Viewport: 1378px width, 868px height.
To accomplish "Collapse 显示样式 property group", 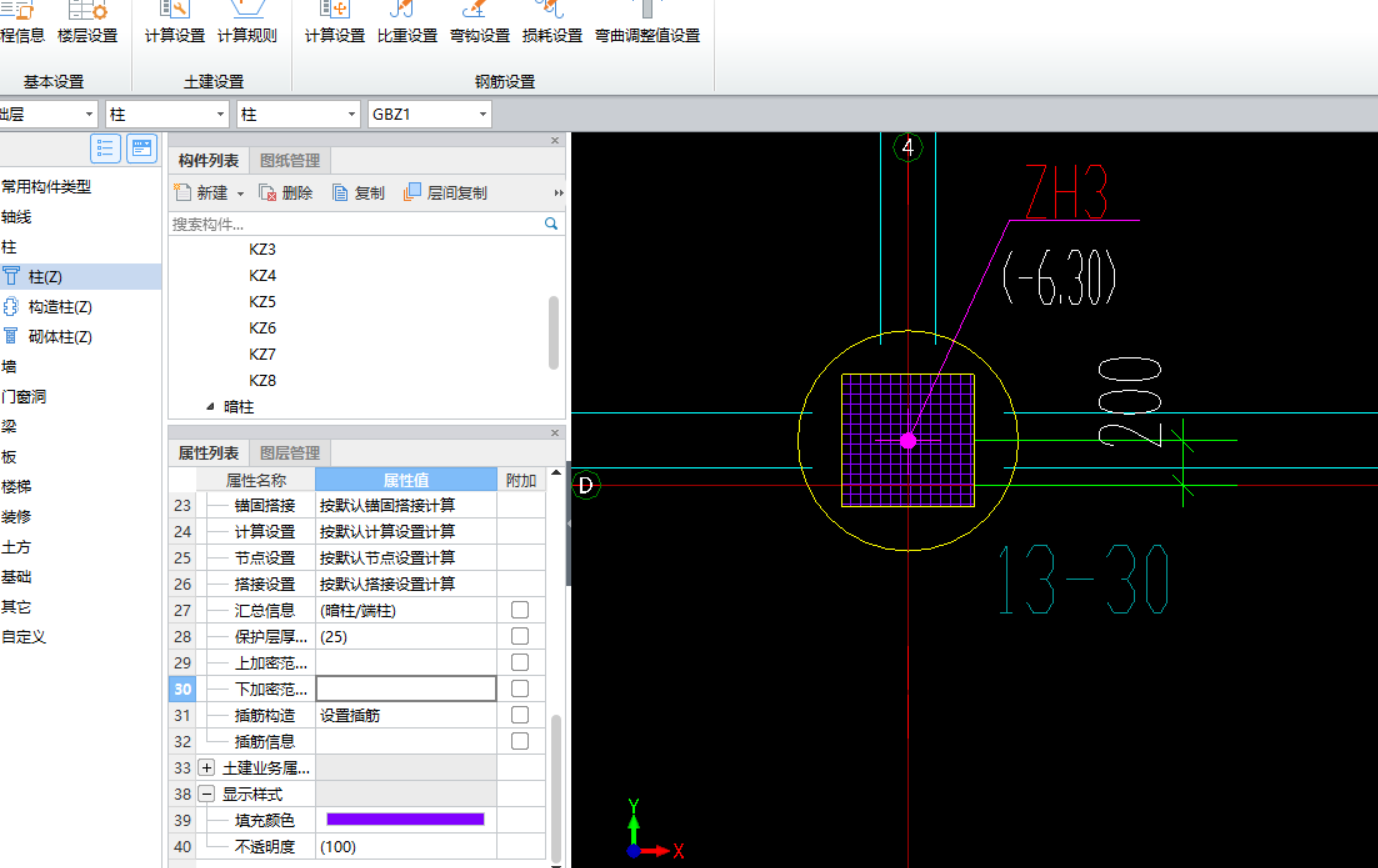I will (x=207, y=794).
